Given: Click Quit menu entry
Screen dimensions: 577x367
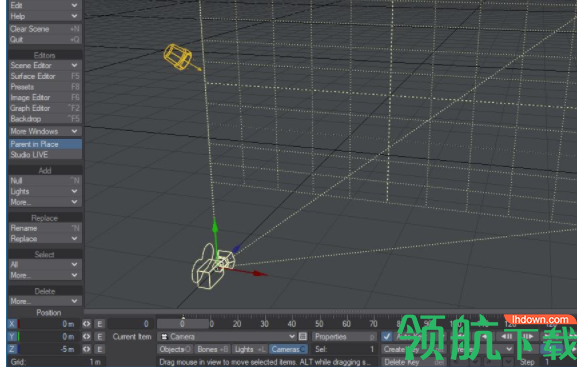Looking at the screenshot, I should point(45,39).
